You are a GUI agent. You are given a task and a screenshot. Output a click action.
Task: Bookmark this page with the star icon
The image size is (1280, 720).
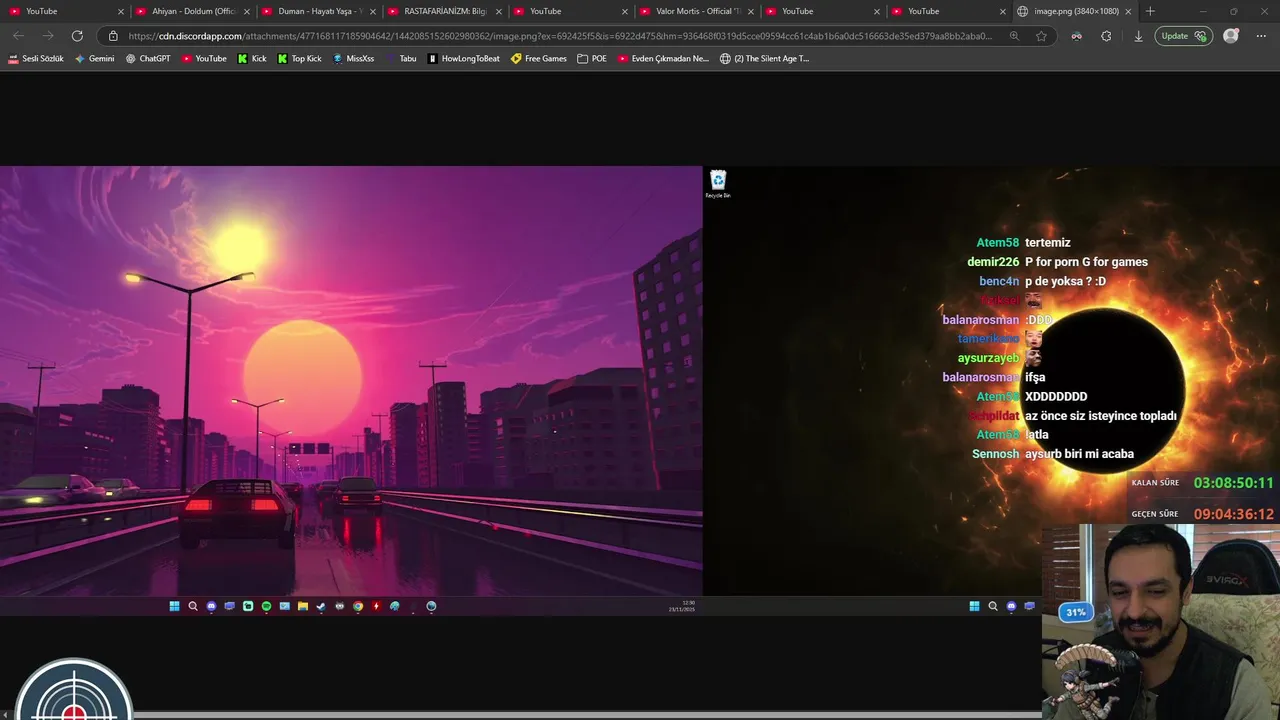coord(1041,36)
